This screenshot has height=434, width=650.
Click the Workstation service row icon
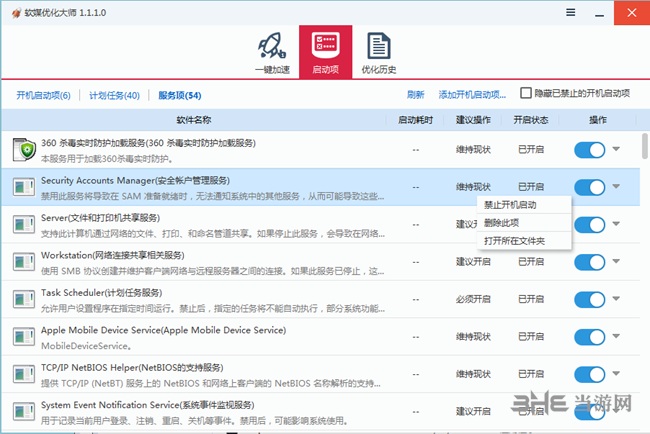coord(24,262)
